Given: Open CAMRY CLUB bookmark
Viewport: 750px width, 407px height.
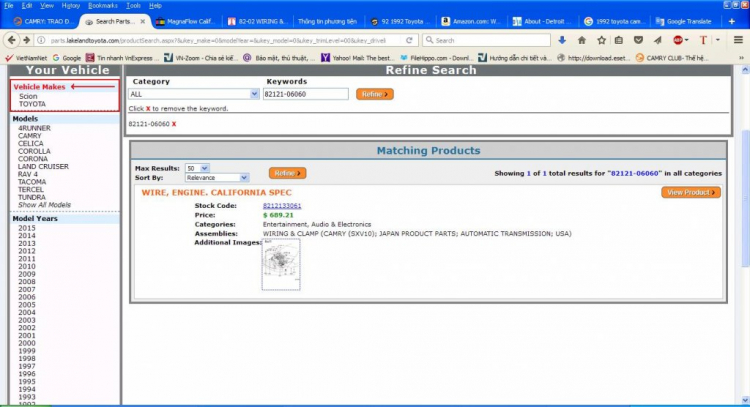Looking at the screenshot, I should 671,58.
